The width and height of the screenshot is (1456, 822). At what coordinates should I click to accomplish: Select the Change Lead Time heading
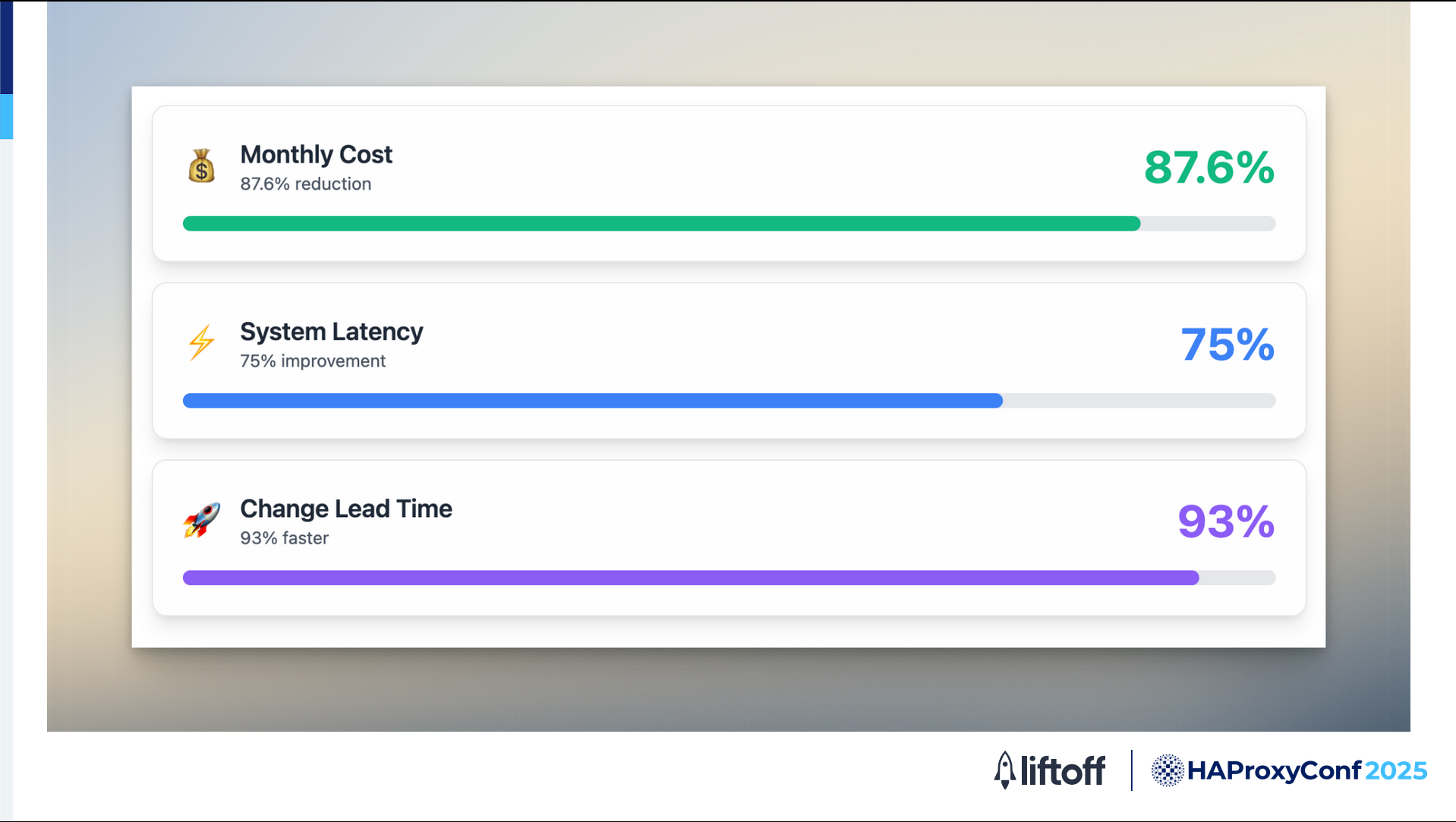pos(346,509)
